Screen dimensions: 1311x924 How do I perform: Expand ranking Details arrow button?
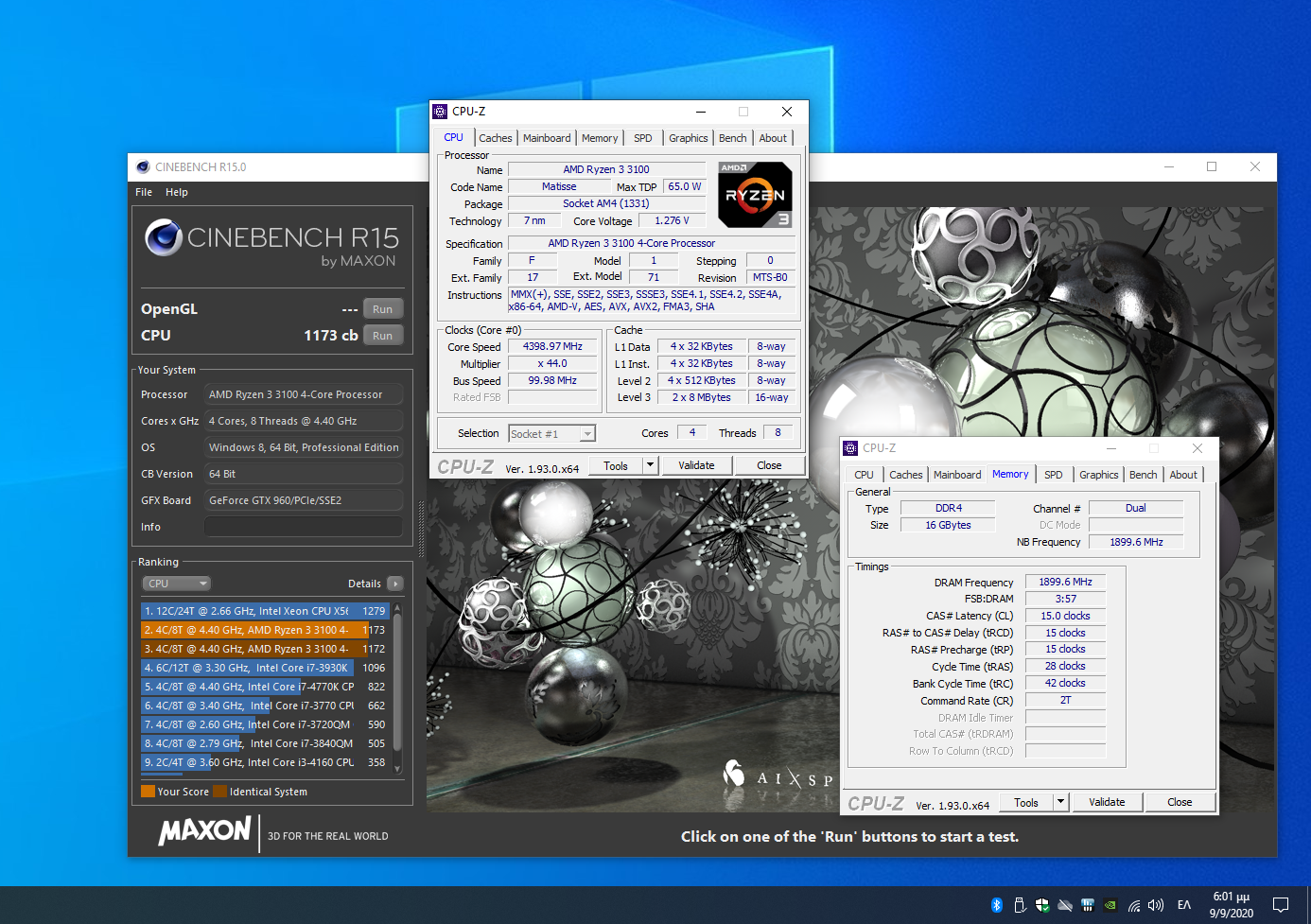coord(395,584)
